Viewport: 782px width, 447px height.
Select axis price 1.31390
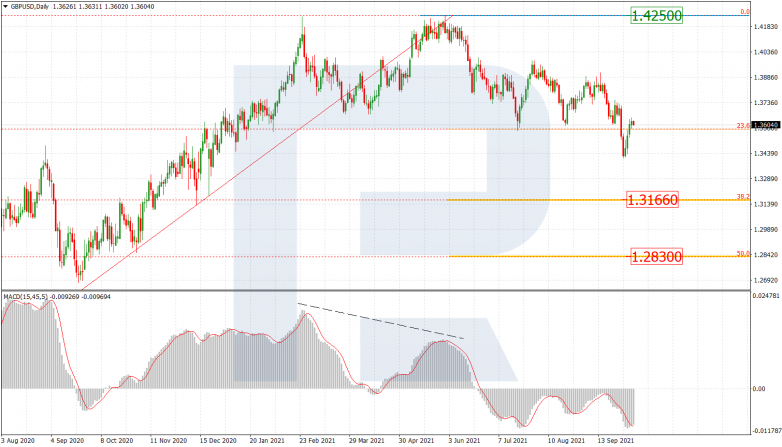(x=765, y=204)
